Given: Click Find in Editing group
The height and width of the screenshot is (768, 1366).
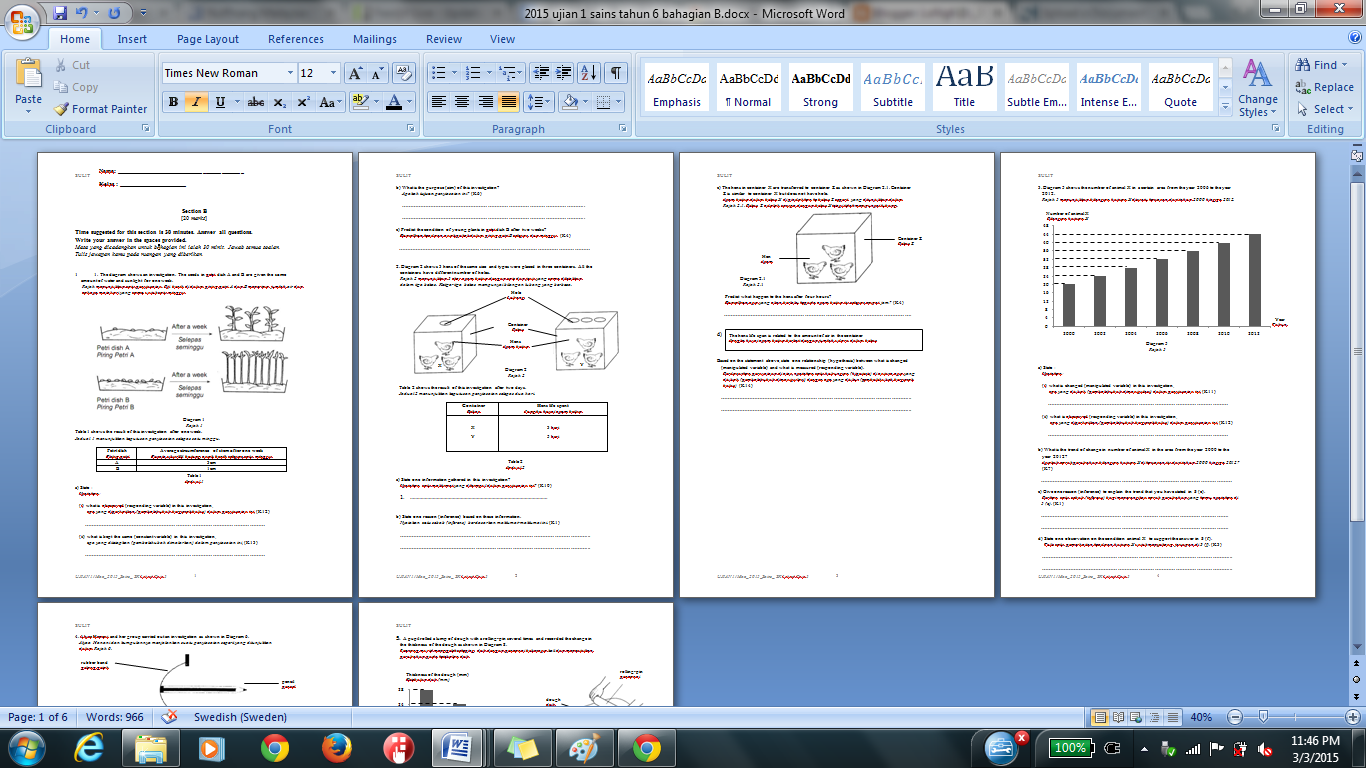Looking at the screenshot, I should coord(1325,65).
